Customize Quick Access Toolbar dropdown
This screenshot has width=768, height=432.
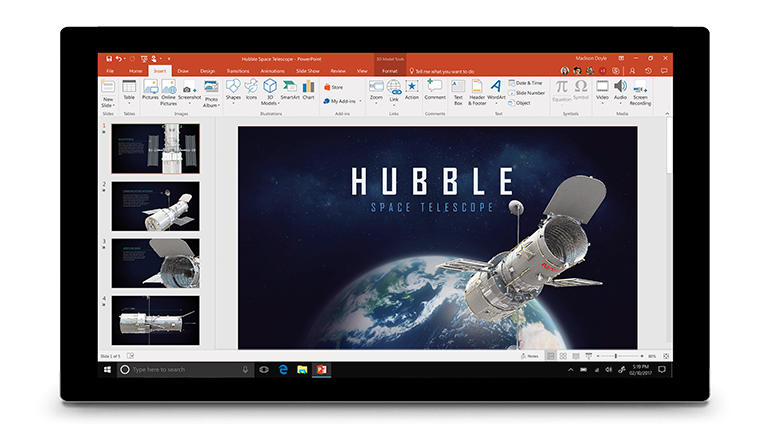(169, 59)
